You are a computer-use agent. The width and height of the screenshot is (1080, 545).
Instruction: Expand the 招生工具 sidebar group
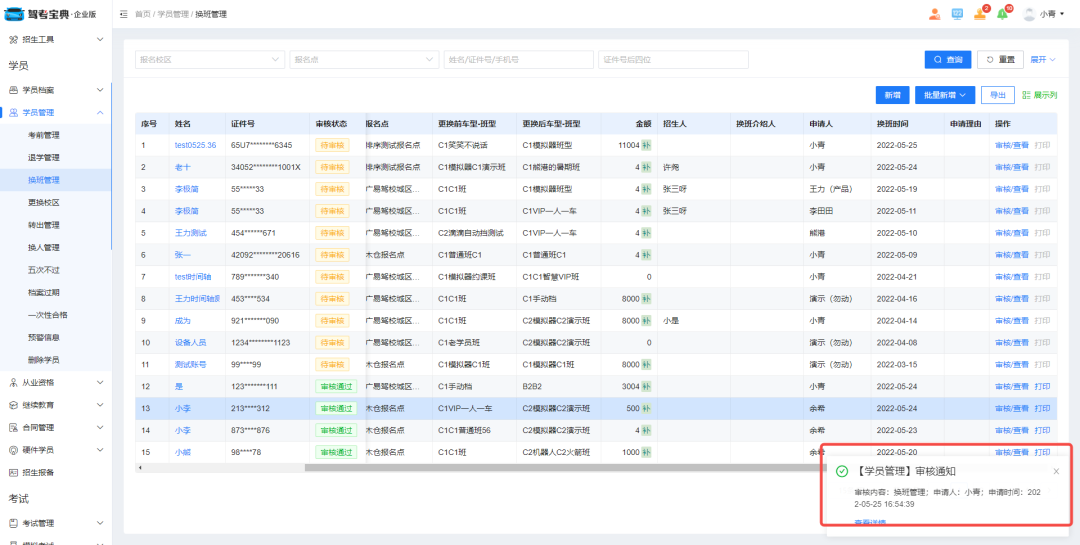100,39
